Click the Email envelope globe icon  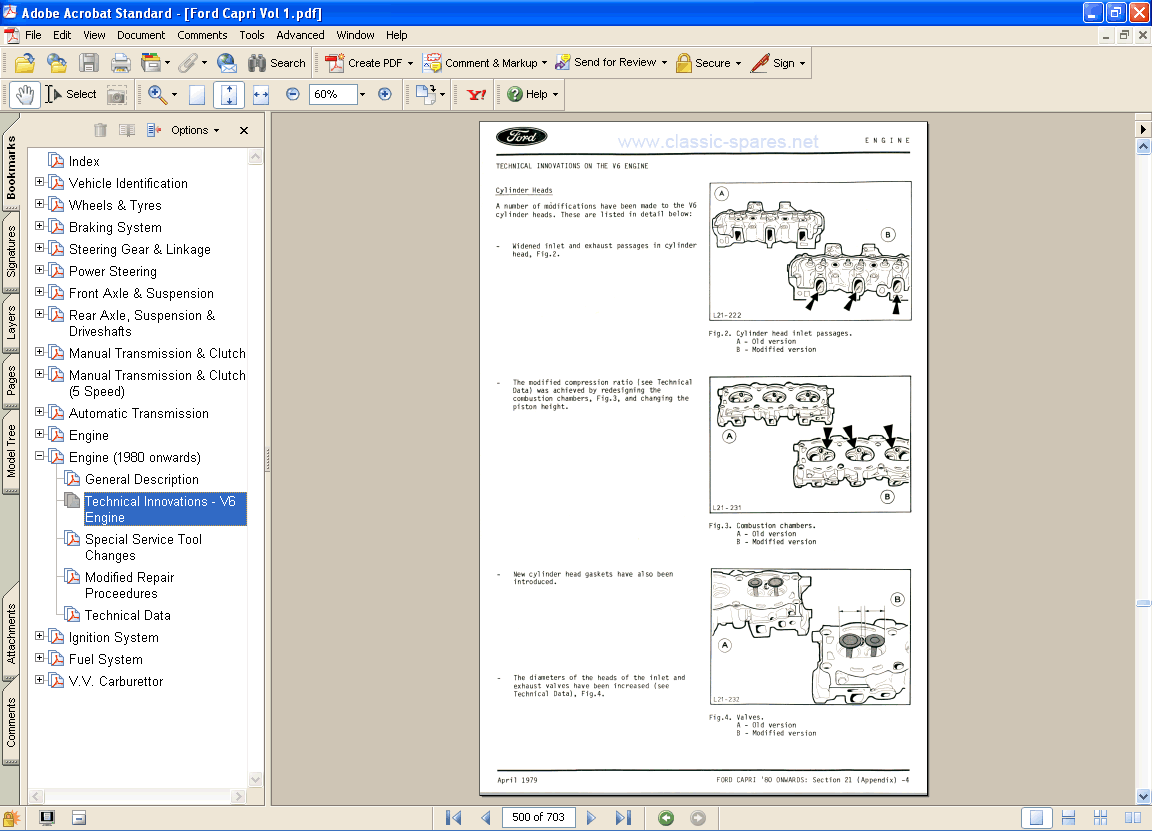226,63
